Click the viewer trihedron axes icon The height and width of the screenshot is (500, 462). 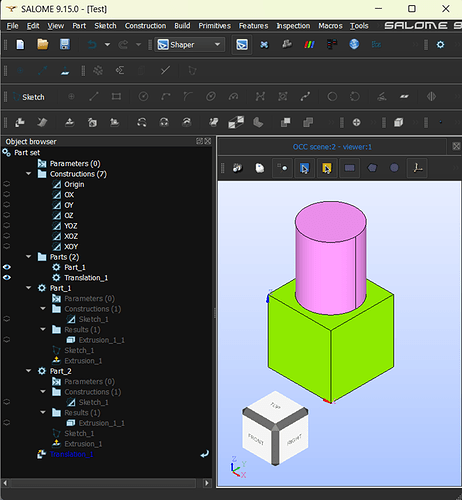click(418, 168)
